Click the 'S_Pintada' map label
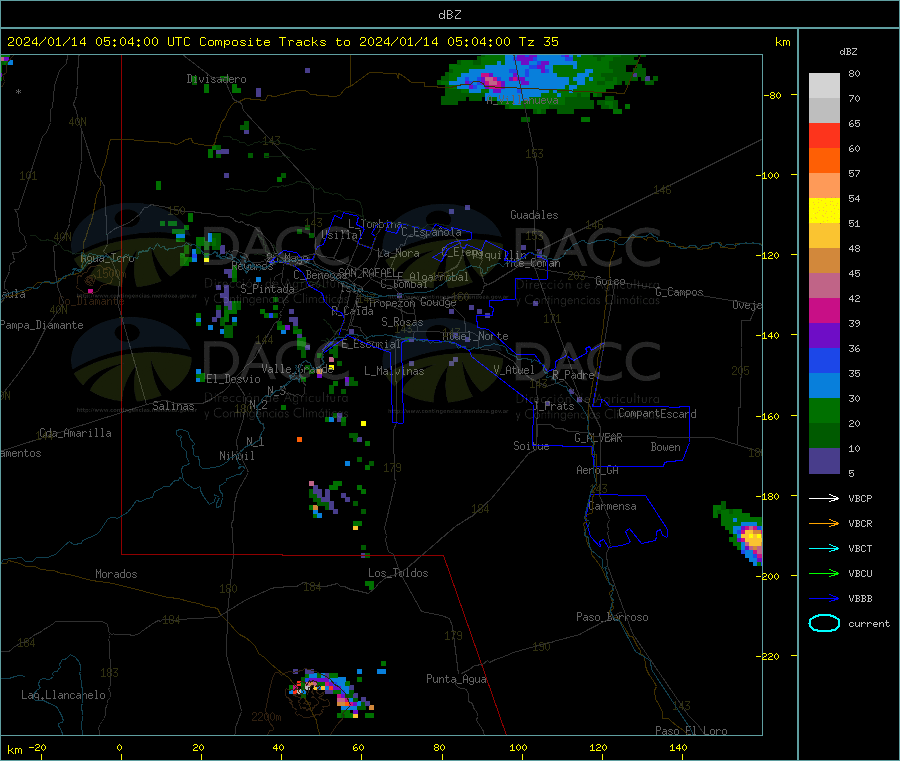Screen dimensions: 900x761 [267, 289]
